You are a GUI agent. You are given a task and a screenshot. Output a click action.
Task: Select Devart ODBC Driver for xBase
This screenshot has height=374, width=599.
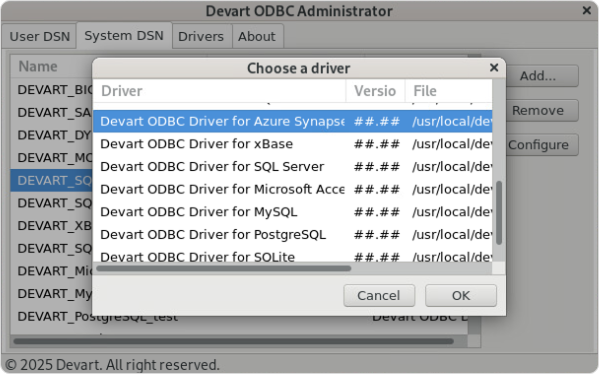tap(292, 144)
